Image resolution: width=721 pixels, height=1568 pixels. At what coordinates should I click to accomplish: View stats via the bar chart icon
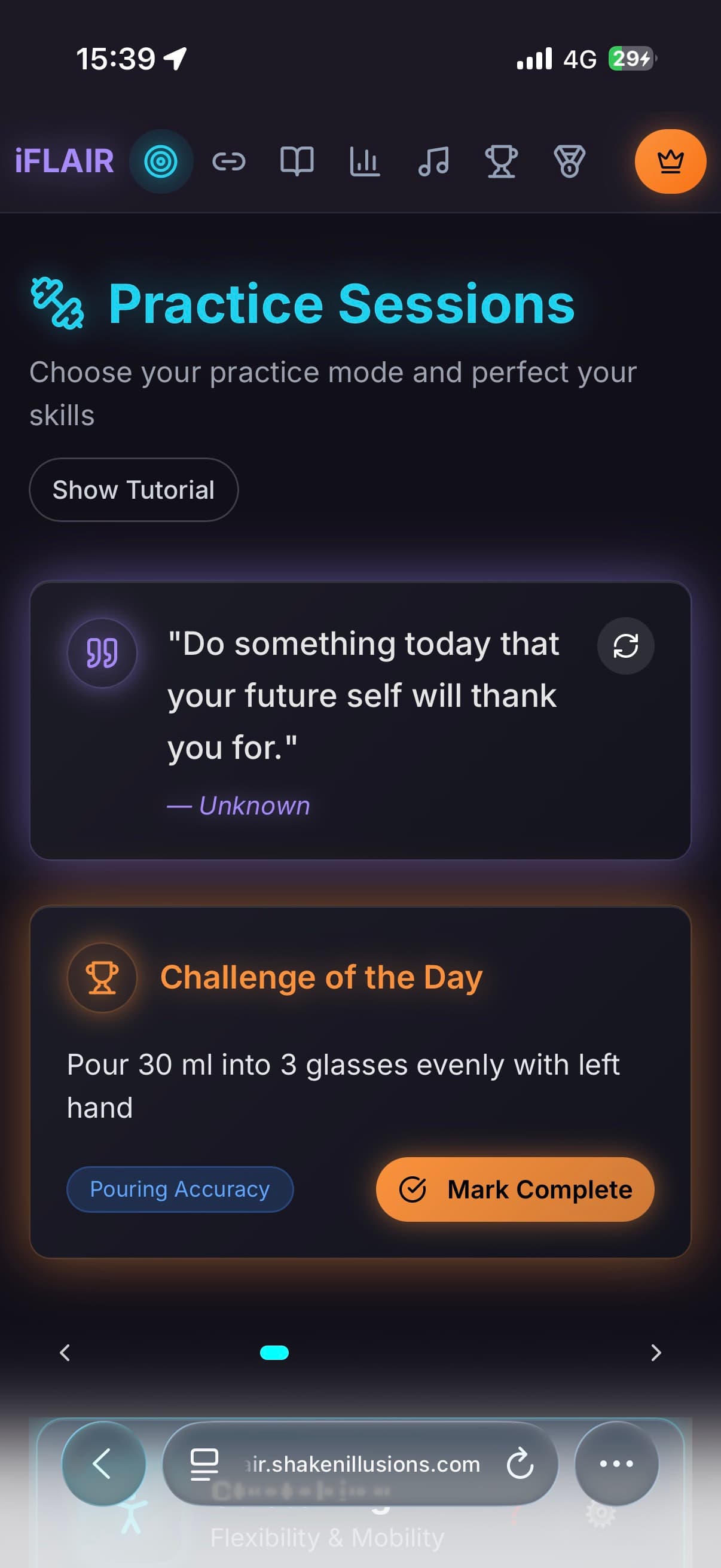[x=365, y=161]
